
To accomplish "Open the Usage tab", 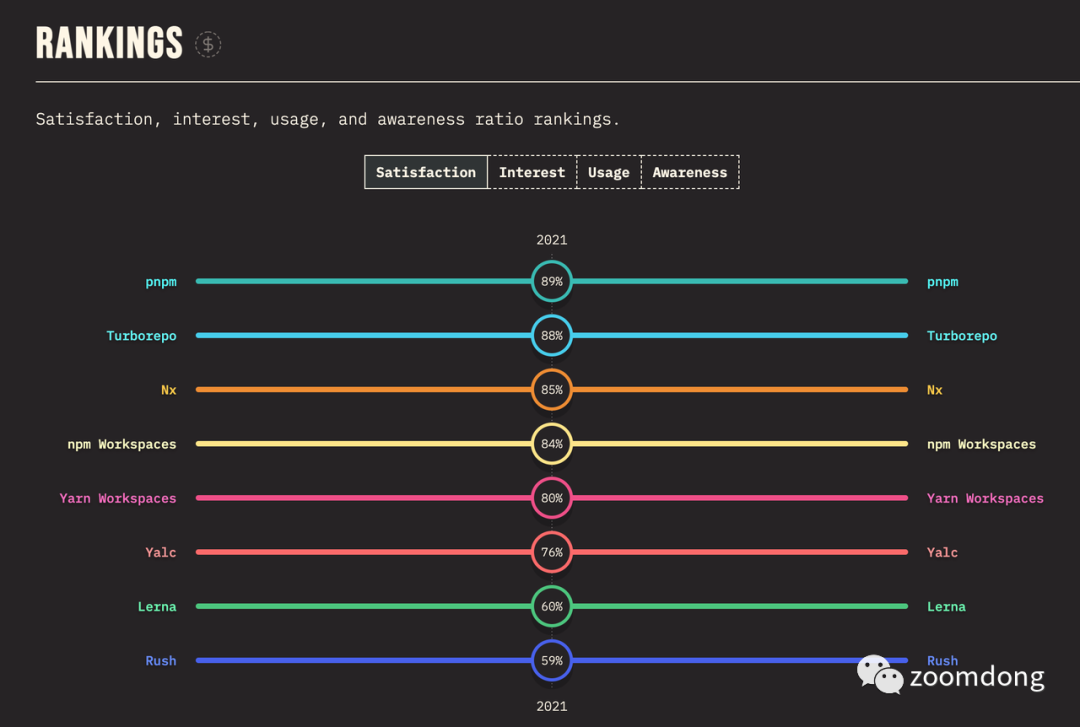I will tap(608, 172).
